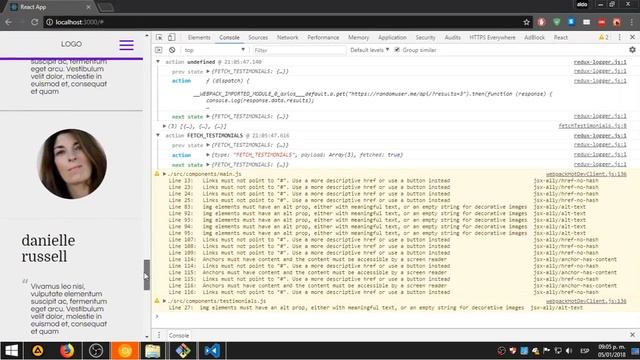Bookmark the page using the star icon
The height and width of the screenshot is (360, 640).
click(x=527, y=22)
